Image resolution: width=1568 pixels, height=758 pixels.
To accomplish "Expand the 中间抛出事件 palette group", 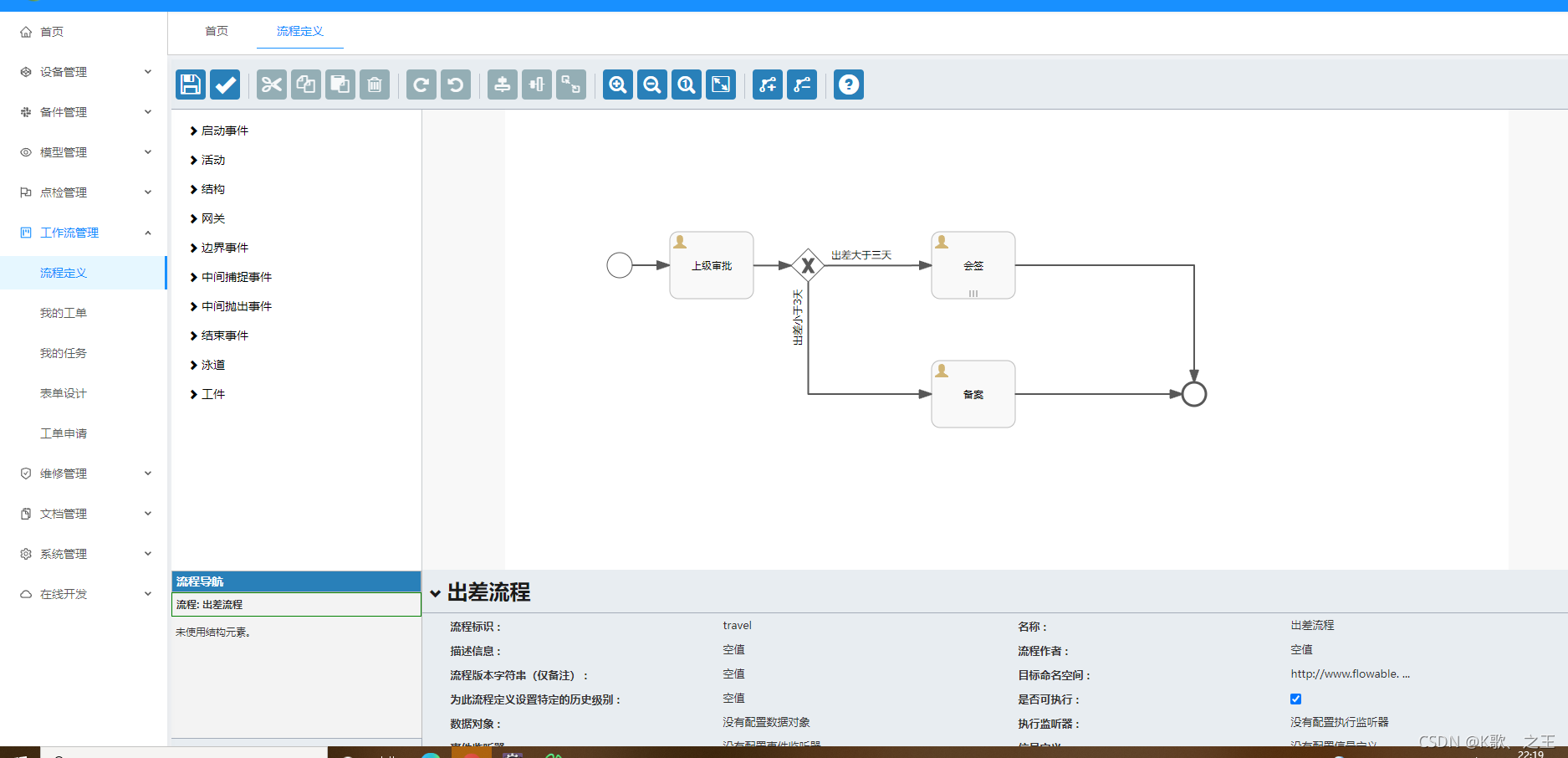I will [231, 306].
